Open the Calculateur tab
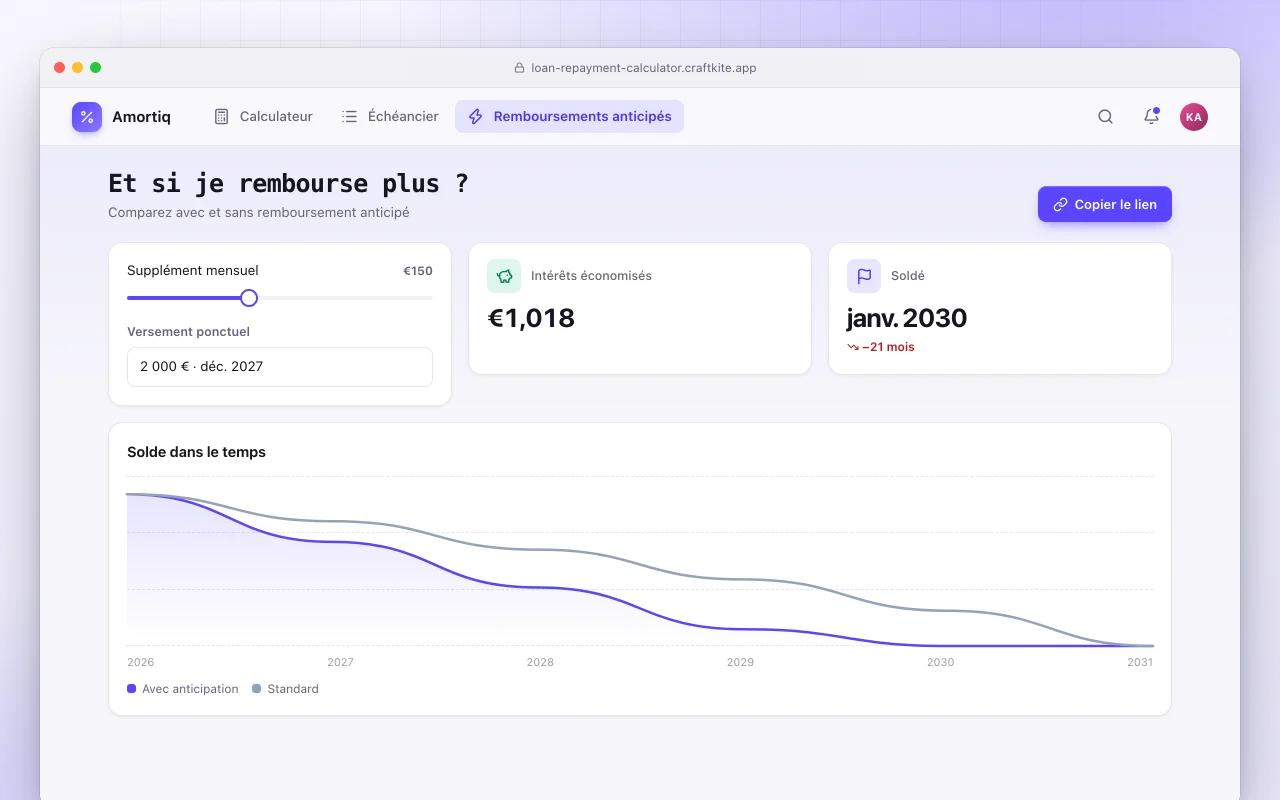Image resolution: width=1280 pixels, height=800 pixels. coord(263,117)
